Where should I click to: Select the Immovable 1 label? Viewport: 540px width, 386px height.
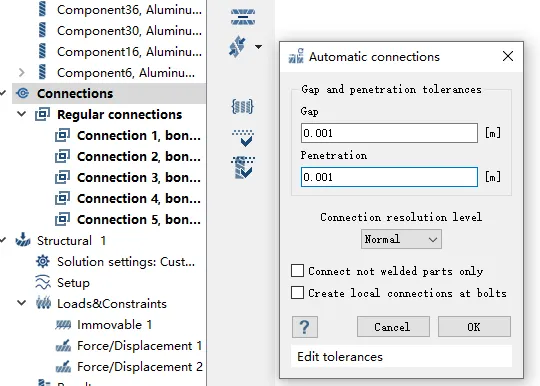coord(115,325)
